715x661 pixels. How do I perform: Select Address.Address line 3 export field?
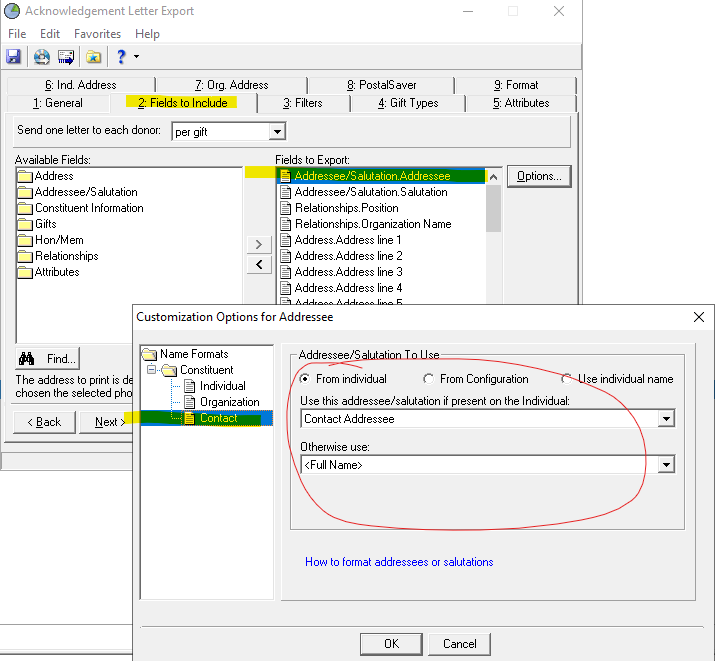(341, 272)
